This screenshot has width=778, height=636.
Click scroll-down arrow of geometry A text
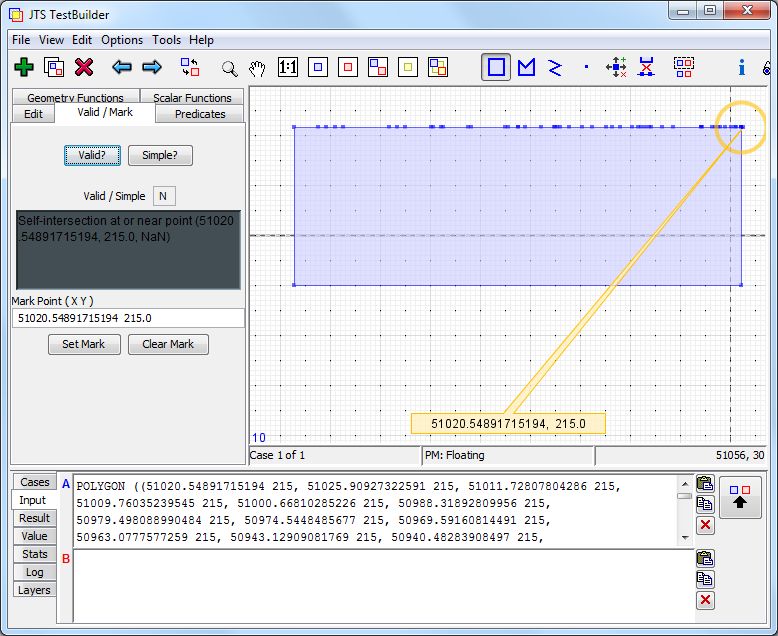coord(685,537)
